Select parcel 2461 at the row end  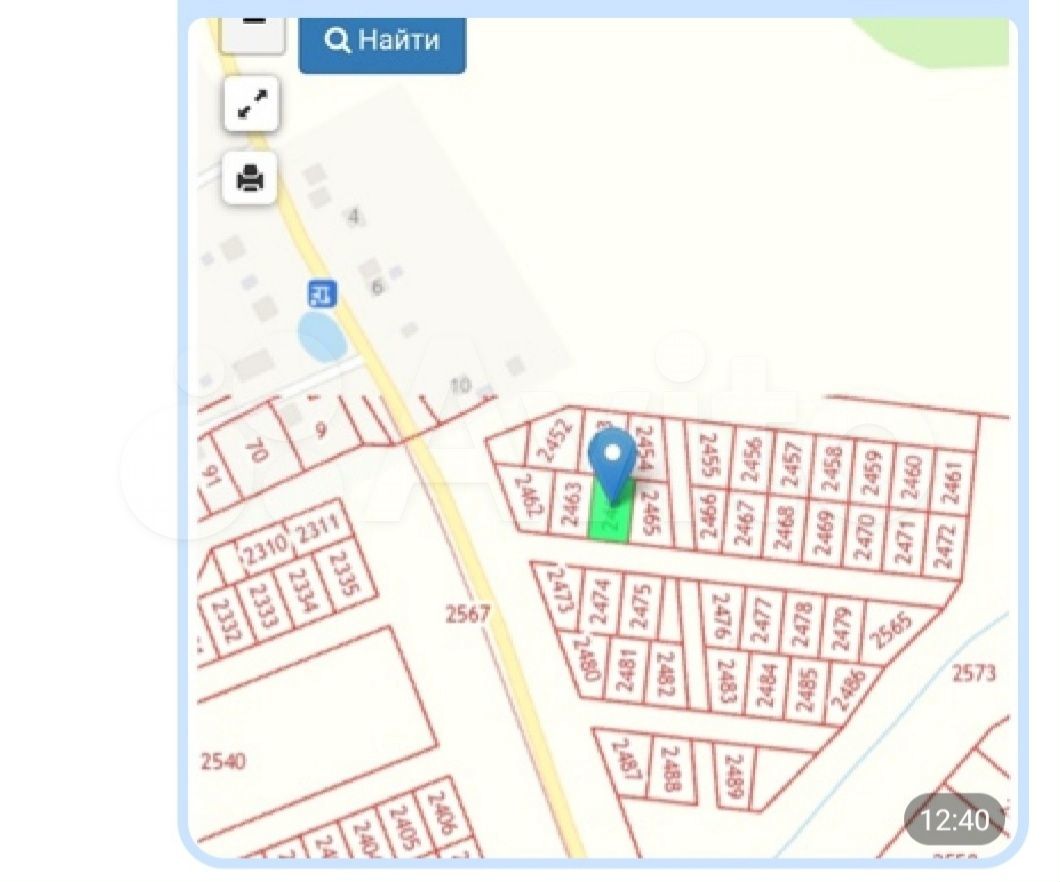952,483
